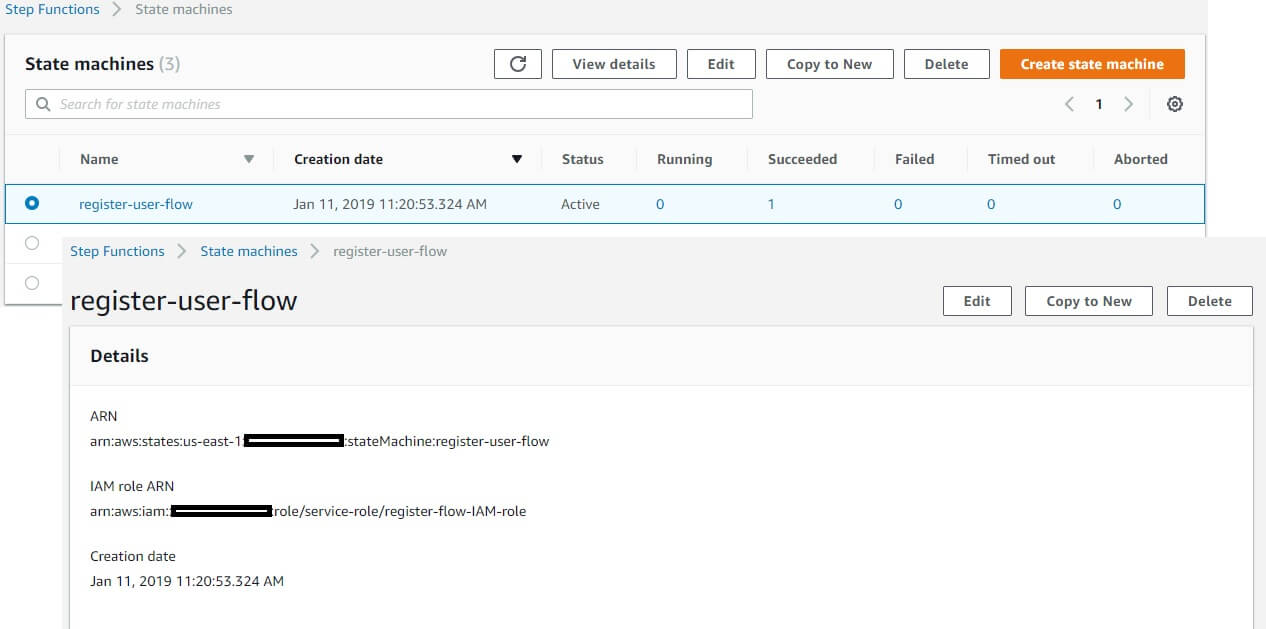Image resolution: width=1266 pixels, height=629 pixels.
Task: Click the Active status cell
Action: click(580, 204)
